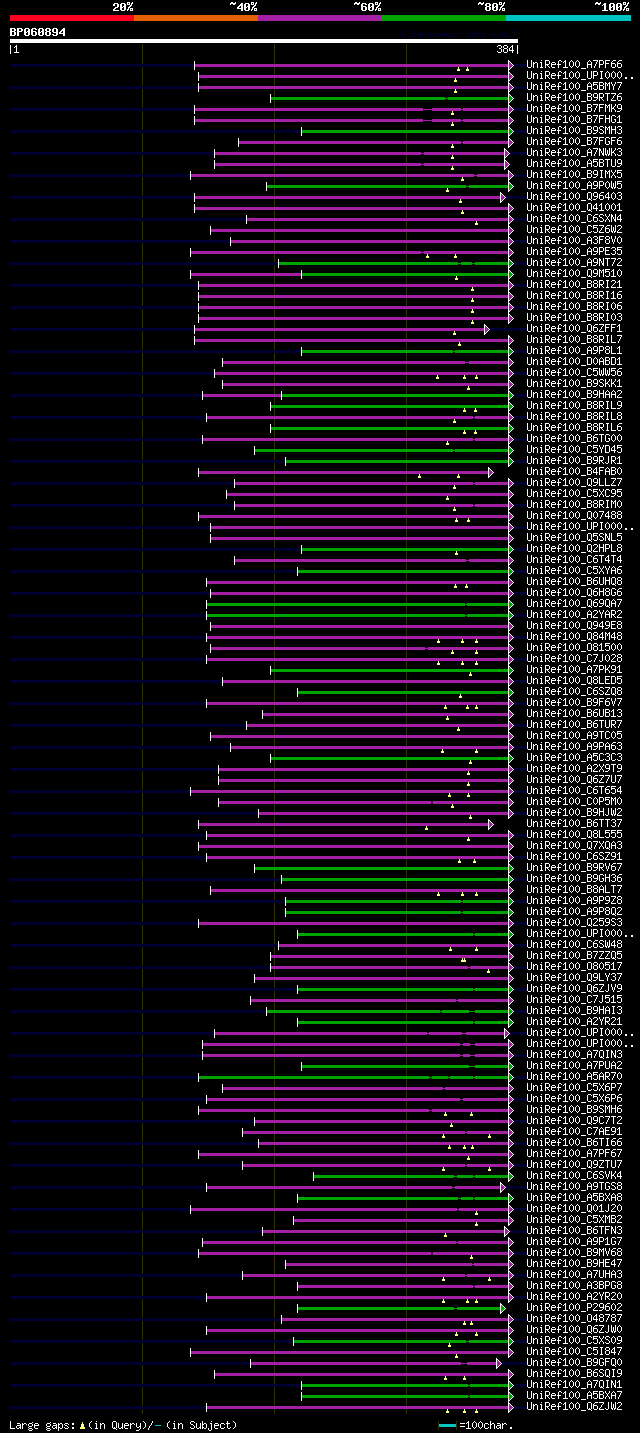Select the UniRef100_B6UHQ8 label
Image resolution: width=640 pixels, height=1433 pixels.
pyautogui.click(x=574, y=582)
